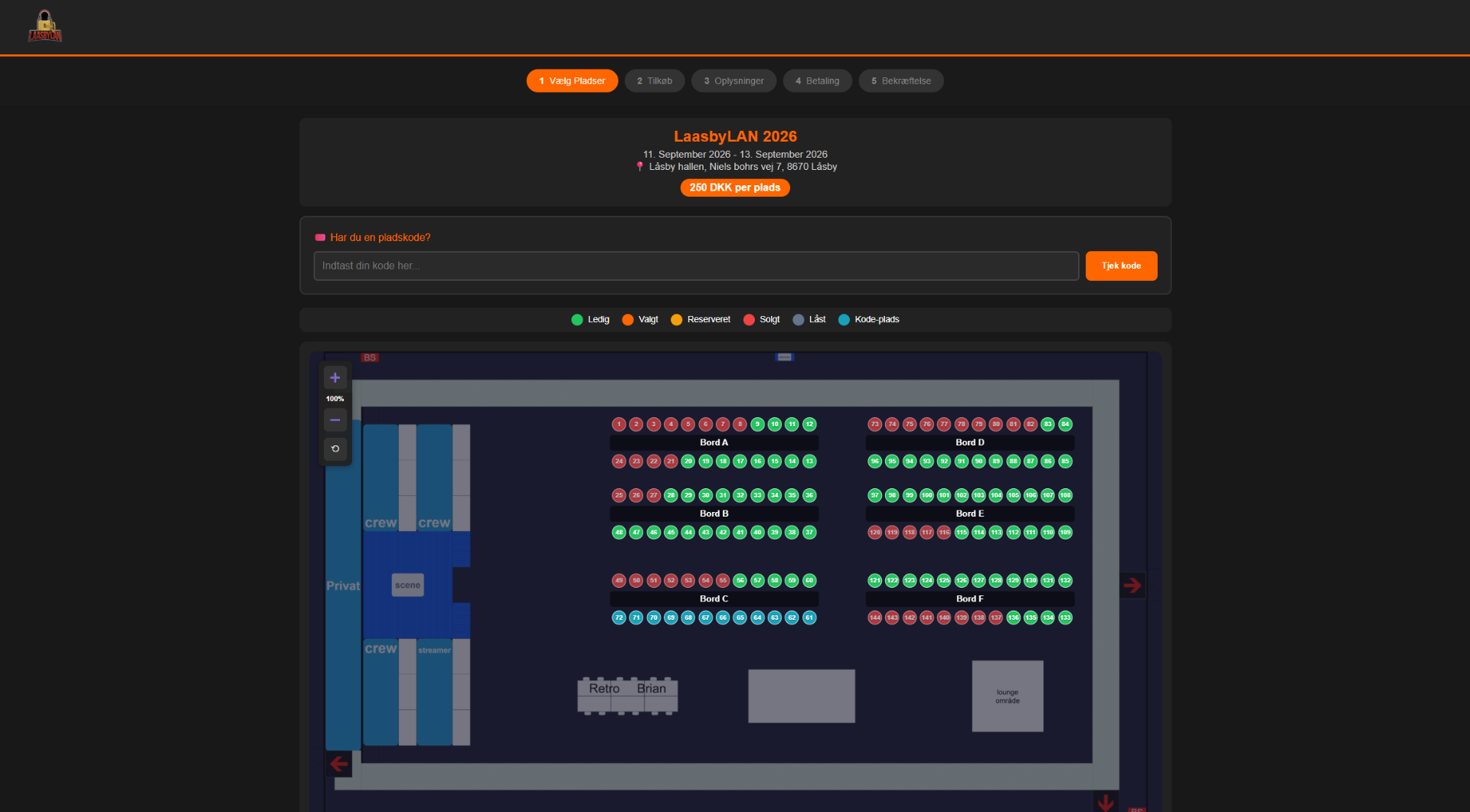This screenshot has height=812, width=1470.
Task: Select free seat 121 at Bord F
Action: [874, 580]
